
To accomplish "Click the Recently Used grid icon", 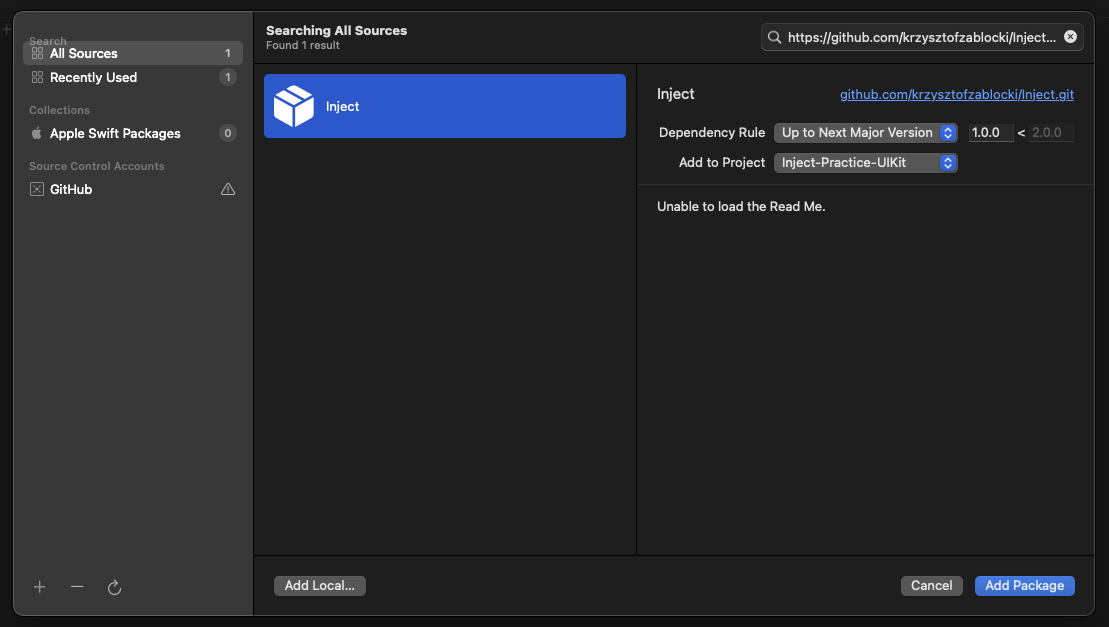I will pos(37,77).
